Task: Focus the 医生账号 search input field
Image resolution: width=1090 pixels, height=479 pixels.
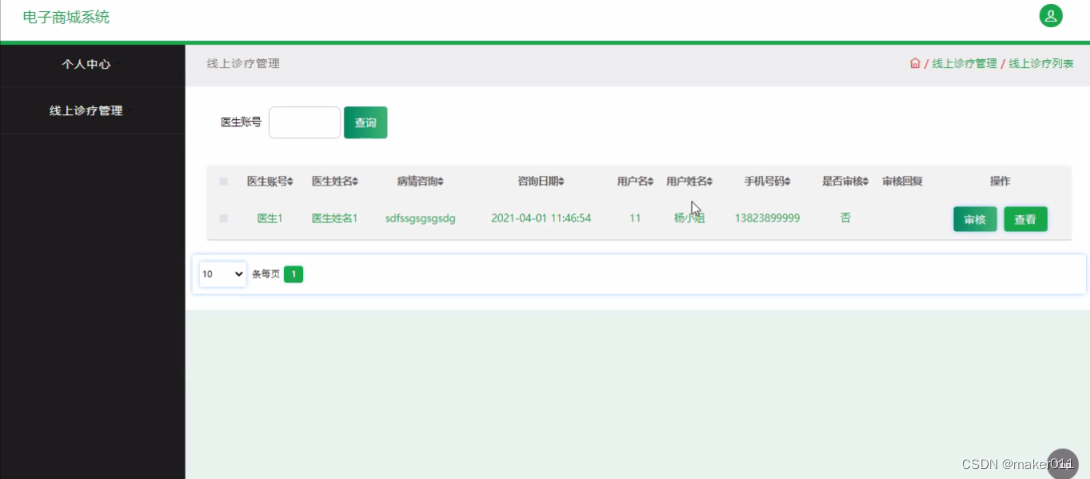Action: click(x=304, y=122)
